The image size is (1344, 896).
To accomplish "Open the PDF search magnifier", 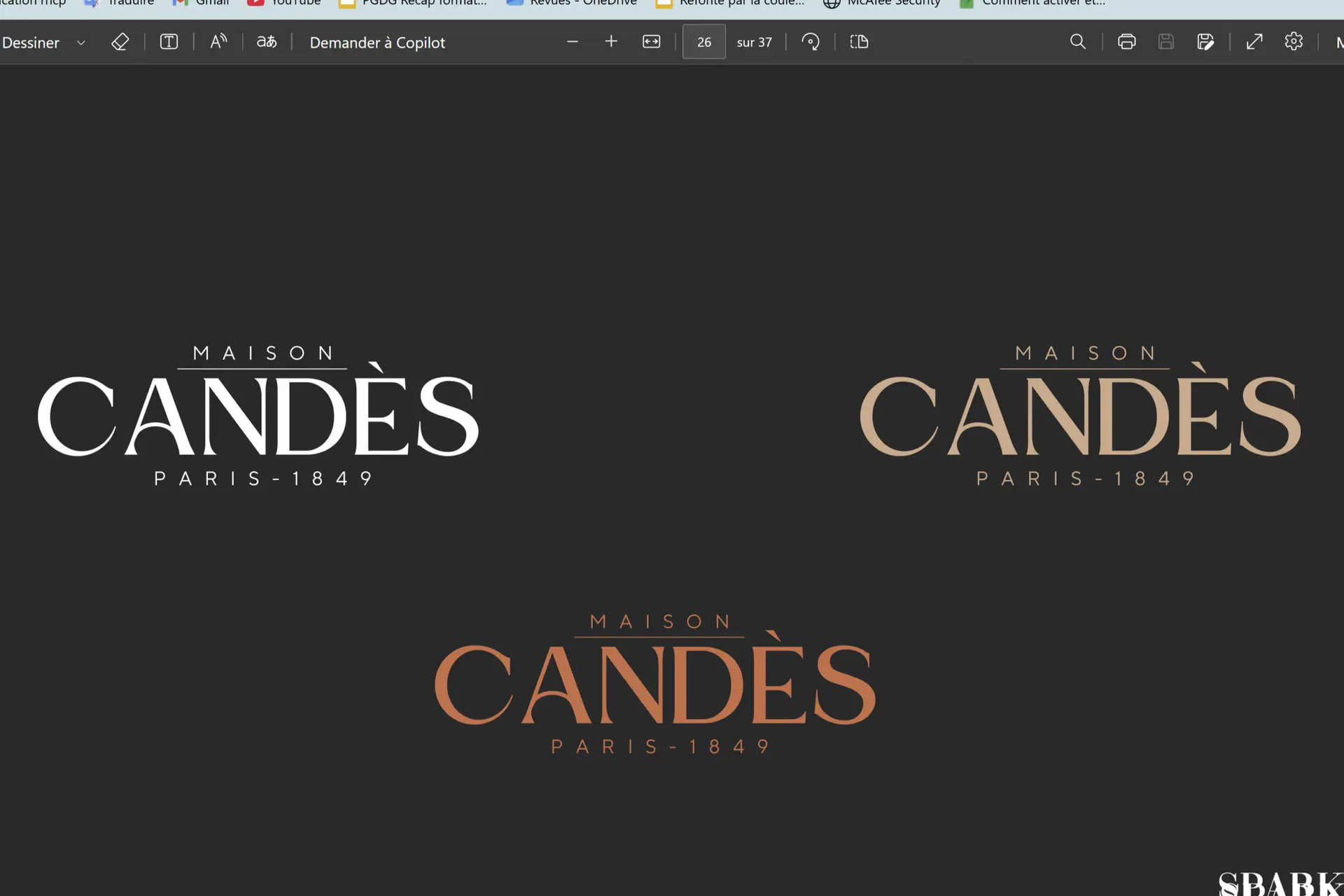I will tap(1078, 42).
